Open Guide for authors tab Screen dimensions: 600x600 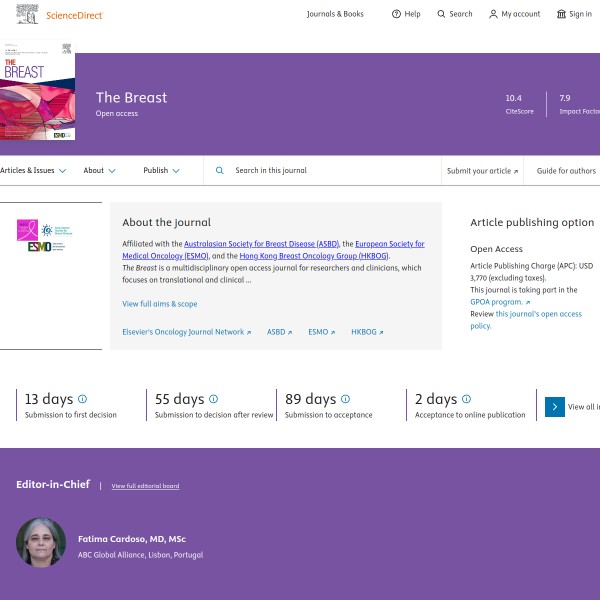[x=566, y=171]
